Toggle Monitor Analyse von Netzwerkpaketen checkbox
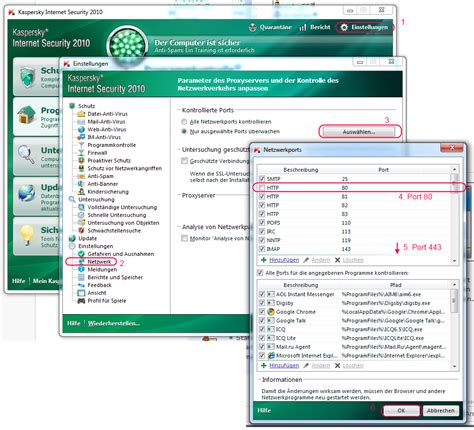 (x=184, y=238)
